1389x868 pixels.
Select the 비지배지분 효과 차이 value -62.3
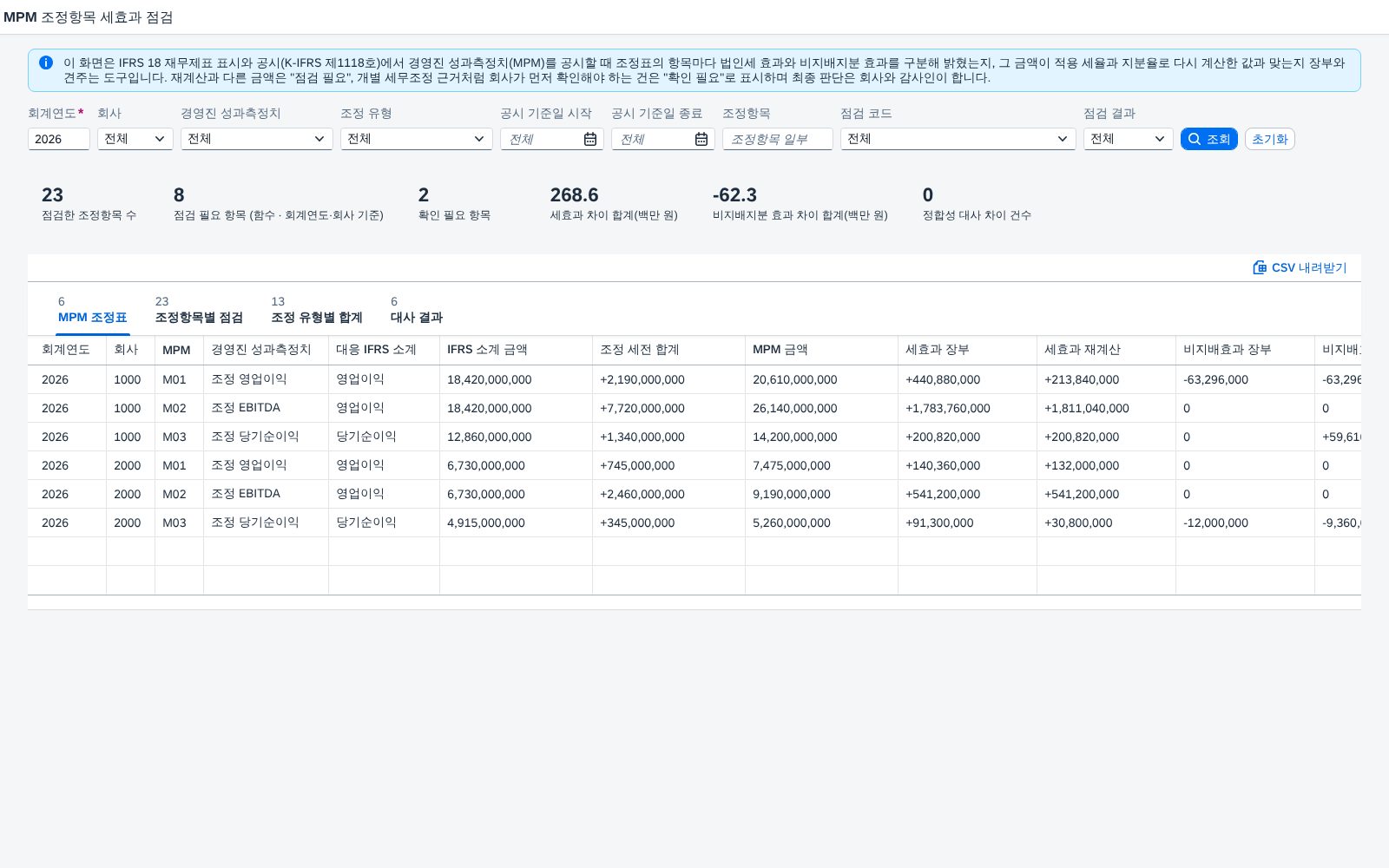pos(734,195)
